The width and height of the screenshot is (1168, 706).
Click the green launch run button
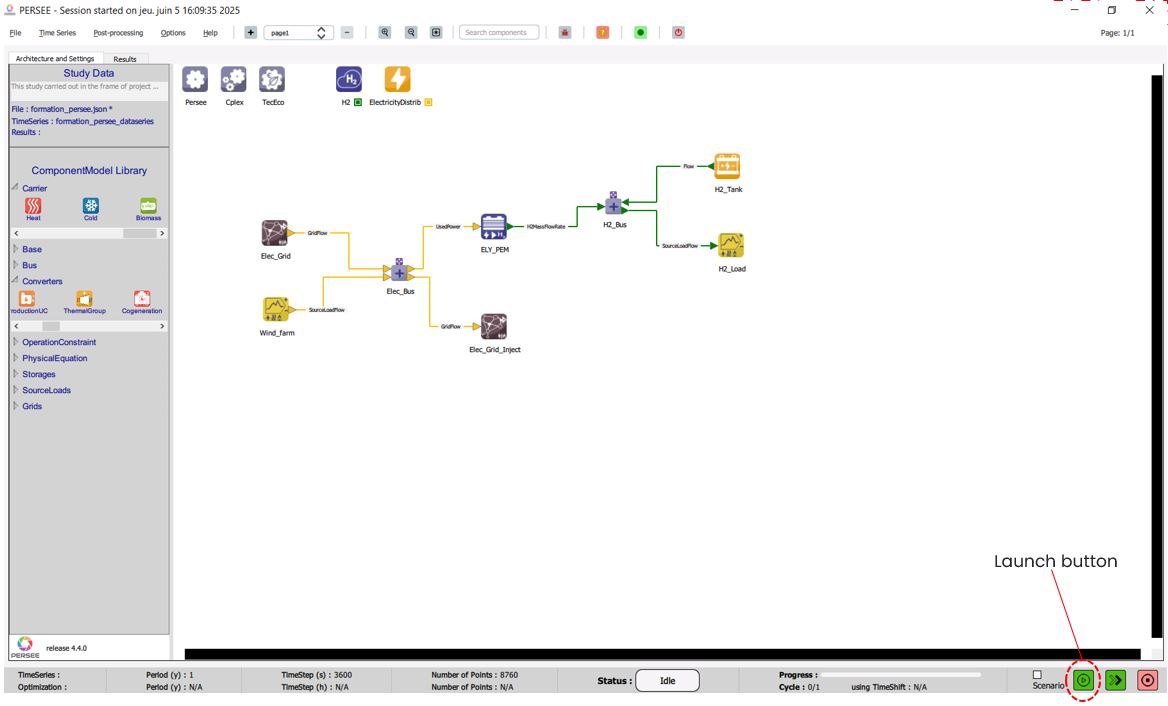[x=1083, y=680]
